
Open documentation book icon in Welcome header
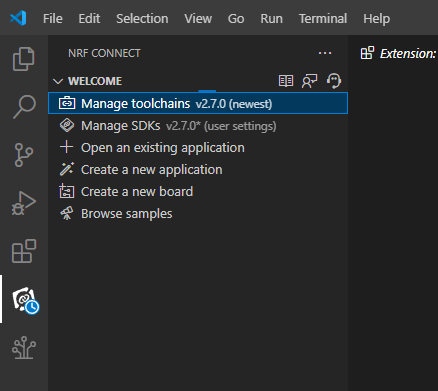tap(286, 81)
